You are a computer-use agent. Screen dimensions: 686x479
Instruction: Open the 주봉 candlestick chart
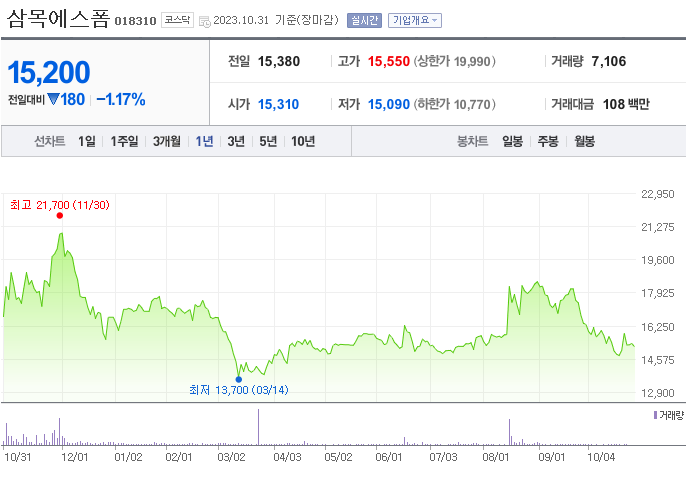548,141
